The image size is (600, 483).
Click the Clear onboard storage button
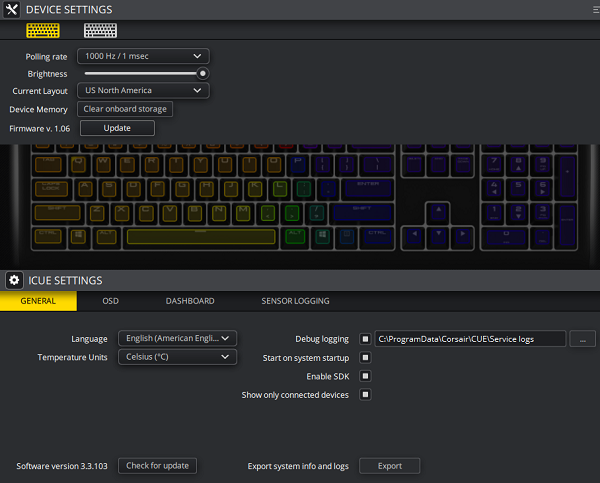click(126, 109)
